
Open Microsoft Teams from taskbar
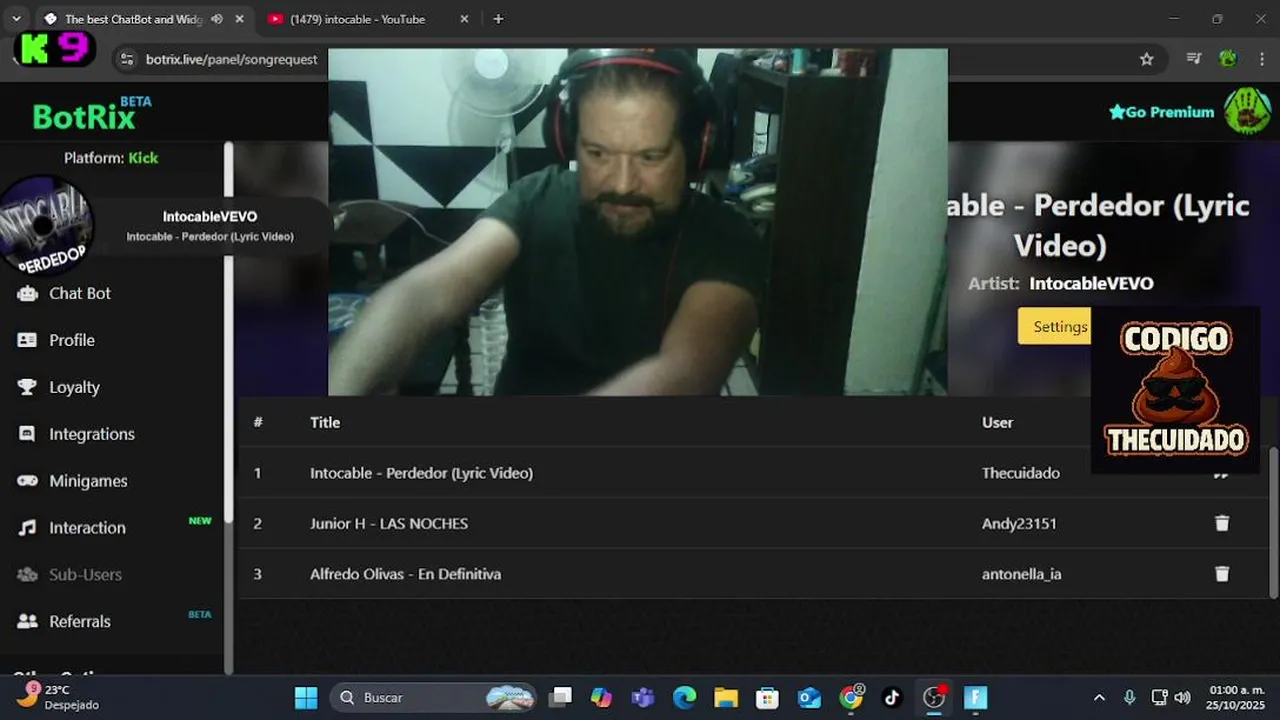pyautogui.click(x=642, y=697)
